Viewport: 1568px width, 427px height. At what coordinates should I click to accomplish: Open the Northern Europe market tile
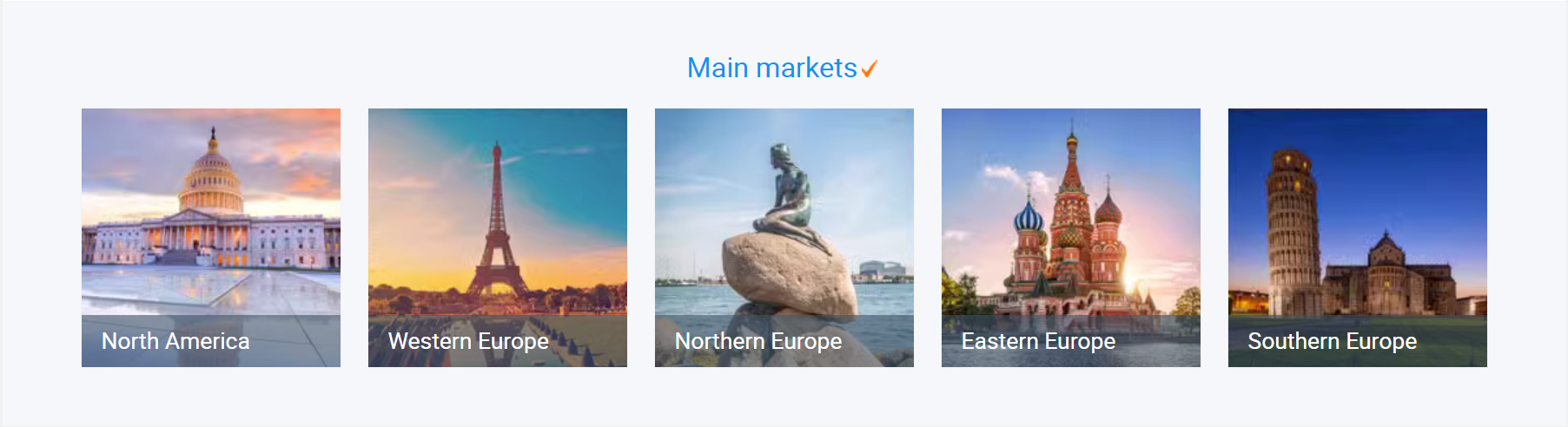coord(784,238)
